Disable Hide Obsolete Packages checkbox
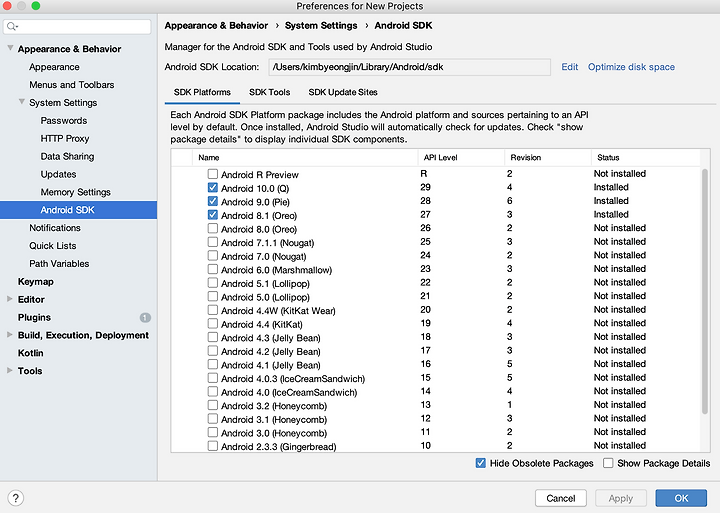This screenshot has height=513, width=720. tap(481, 463)
